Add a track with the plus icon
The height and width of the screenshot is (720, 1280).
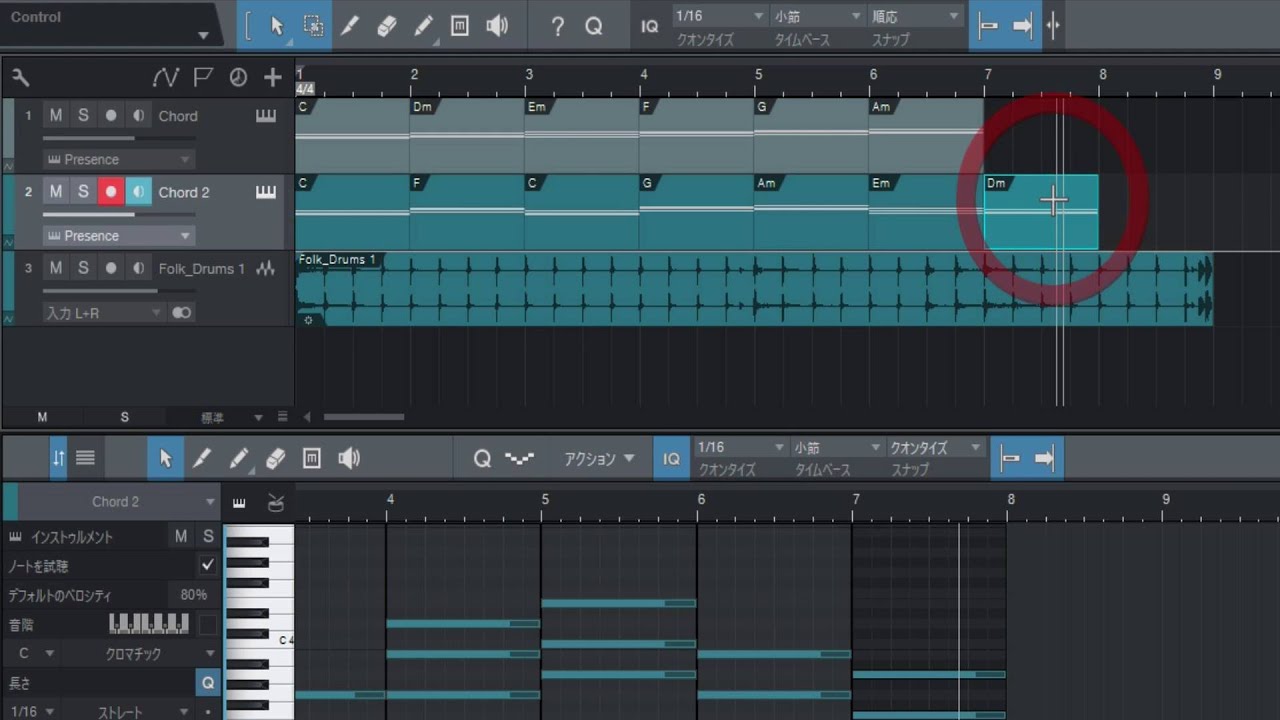point(272,78)
